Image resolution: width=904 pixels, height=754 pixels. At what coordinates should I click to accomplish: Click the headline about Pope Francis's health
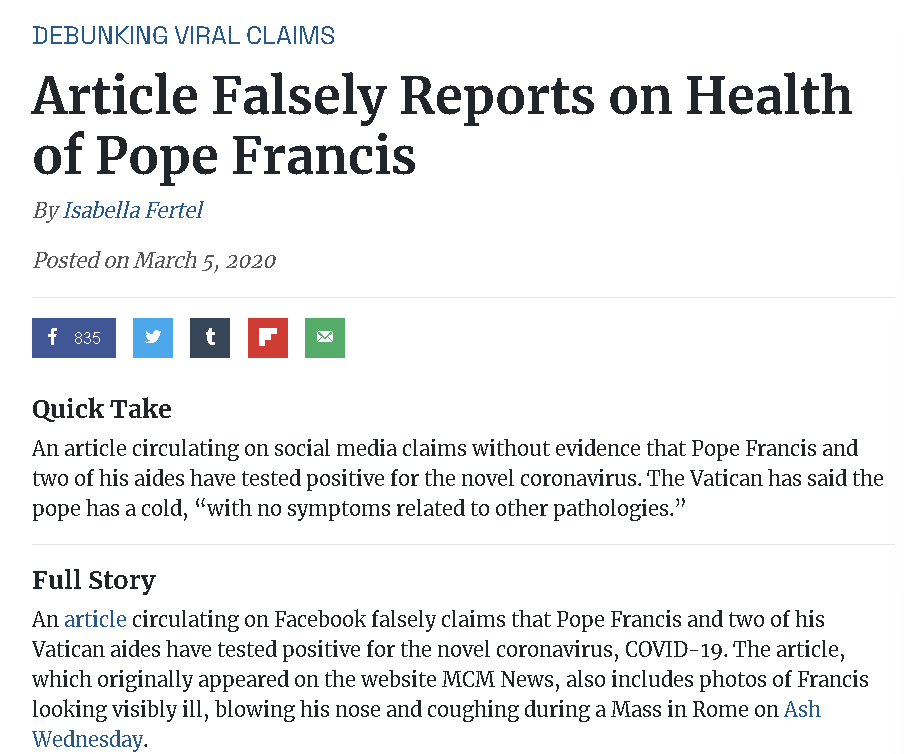coord(440,125)
